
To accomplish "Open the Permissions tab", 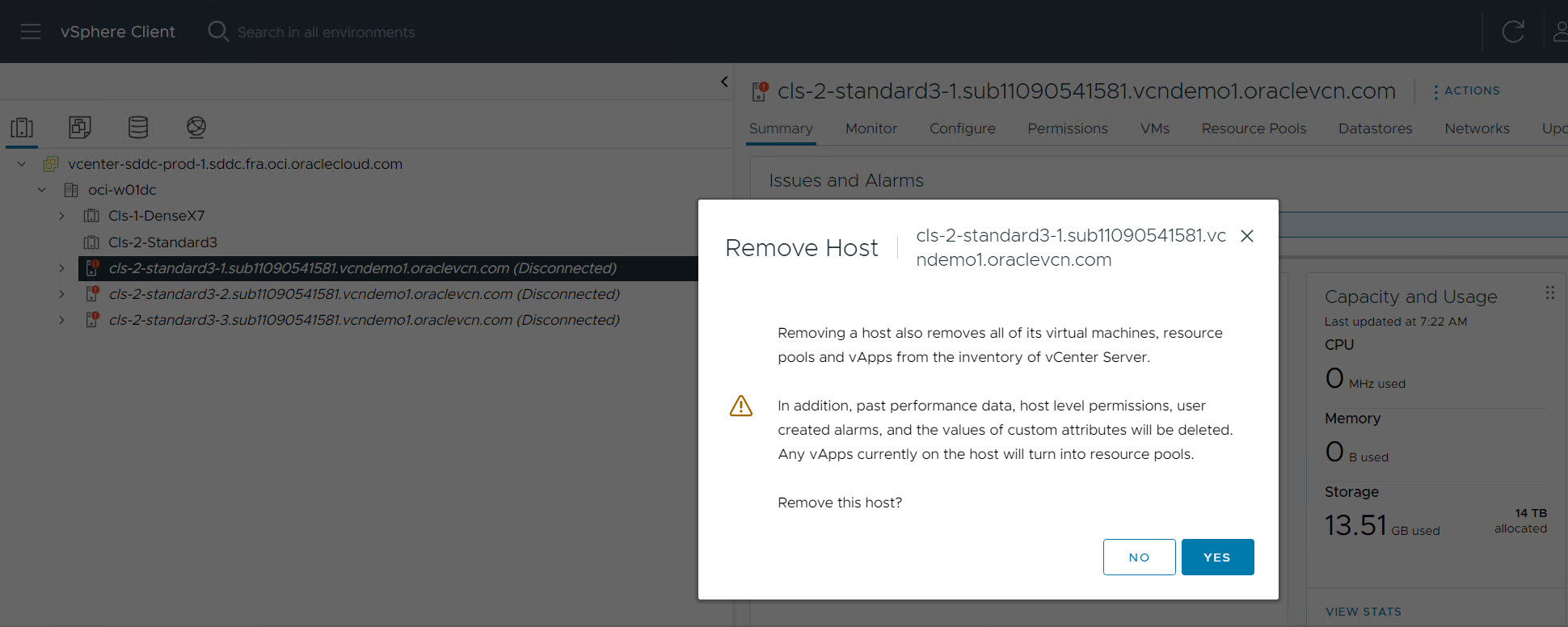I will 1068,128.
